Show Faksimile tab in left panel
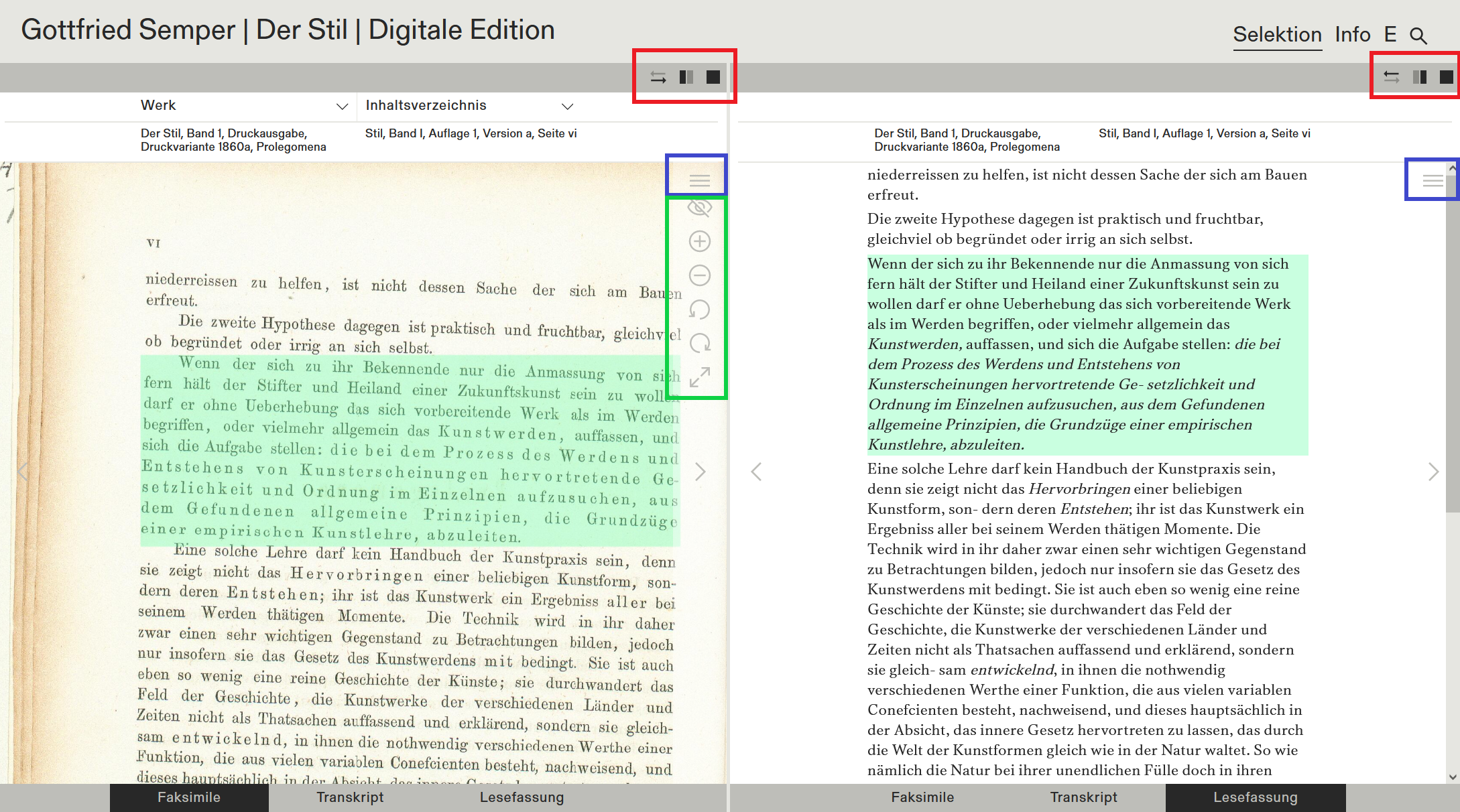The width and height of the screenshot is (1460, 812). click(189, 797)
